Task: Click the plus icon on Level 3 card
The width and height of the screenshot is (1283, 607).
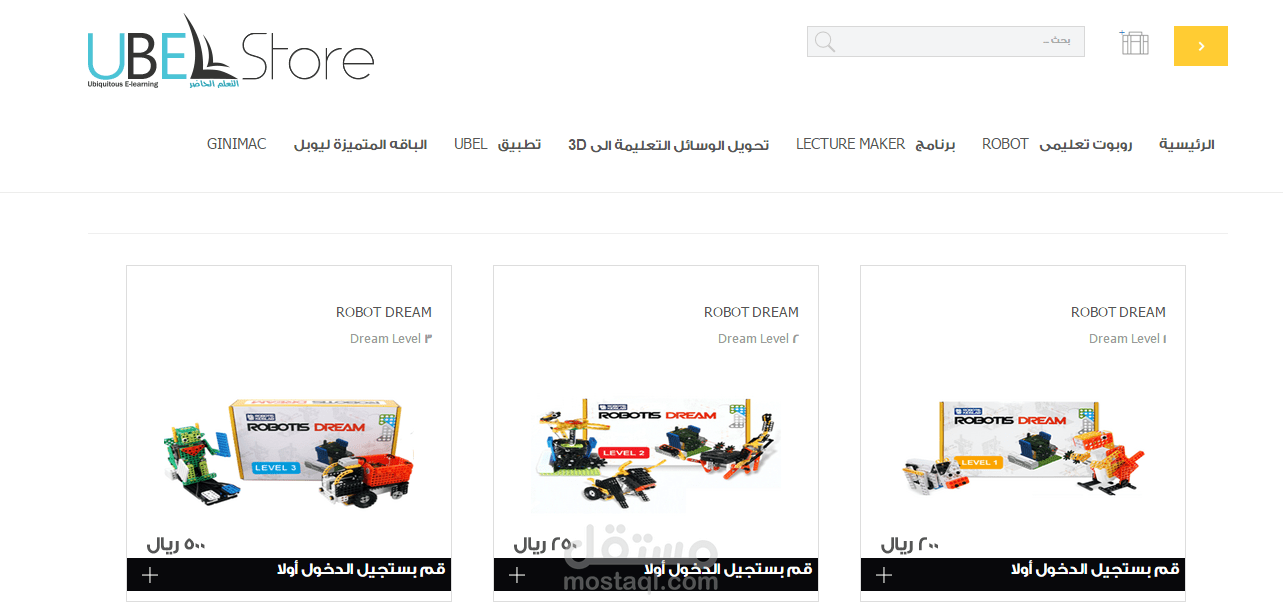Action: [150, 575]
